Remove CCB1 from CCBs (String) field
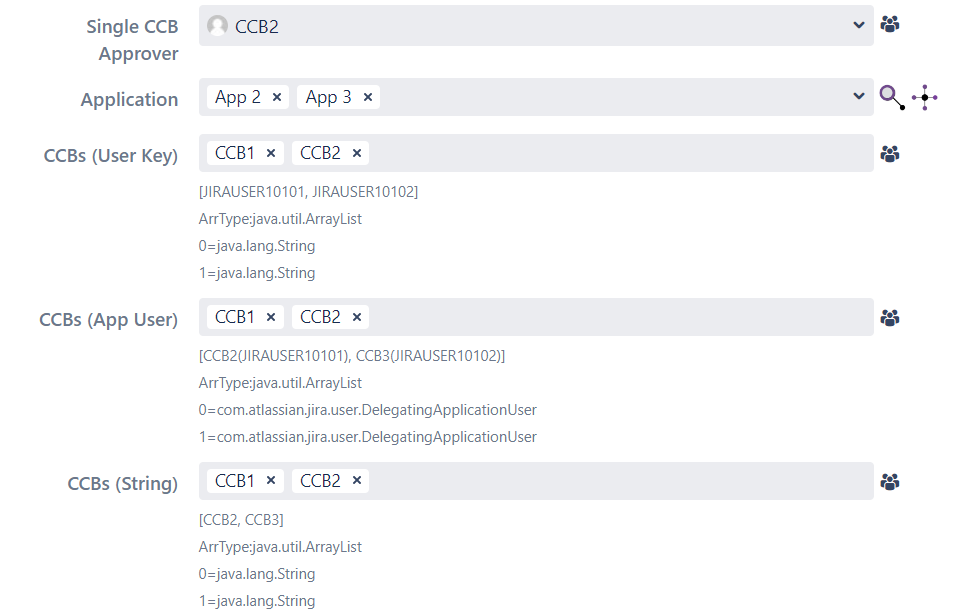This screenshot has height=614, width=973. click(x=271, y=481)
